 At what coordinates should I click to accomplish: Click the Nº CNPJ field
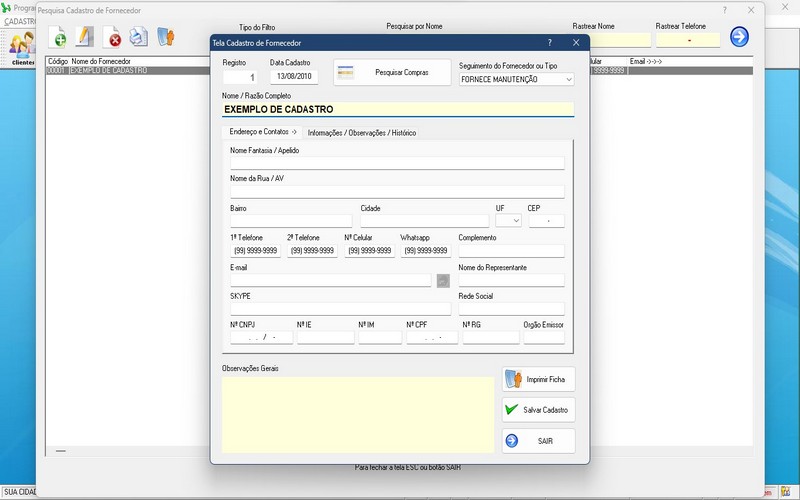[x=261, y=338]
